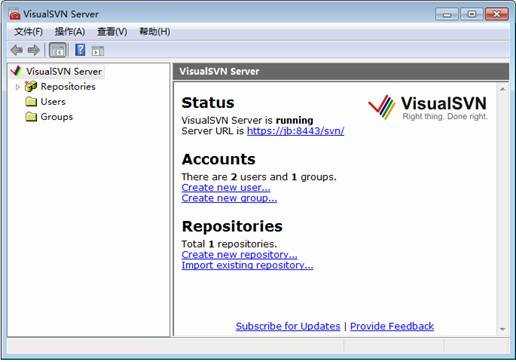Toggle the show/hide action pane icon

click(x=98, y=51)
